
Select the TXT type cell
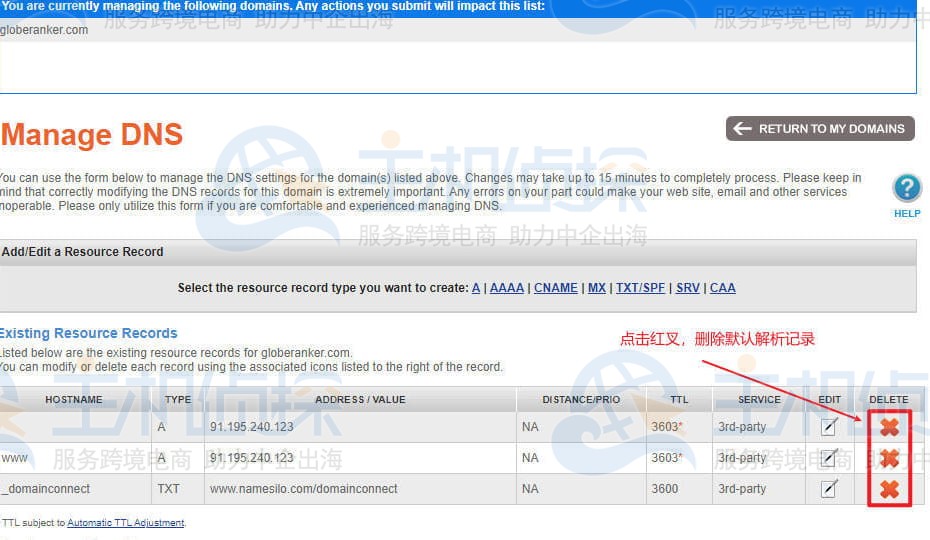(178, 489)
